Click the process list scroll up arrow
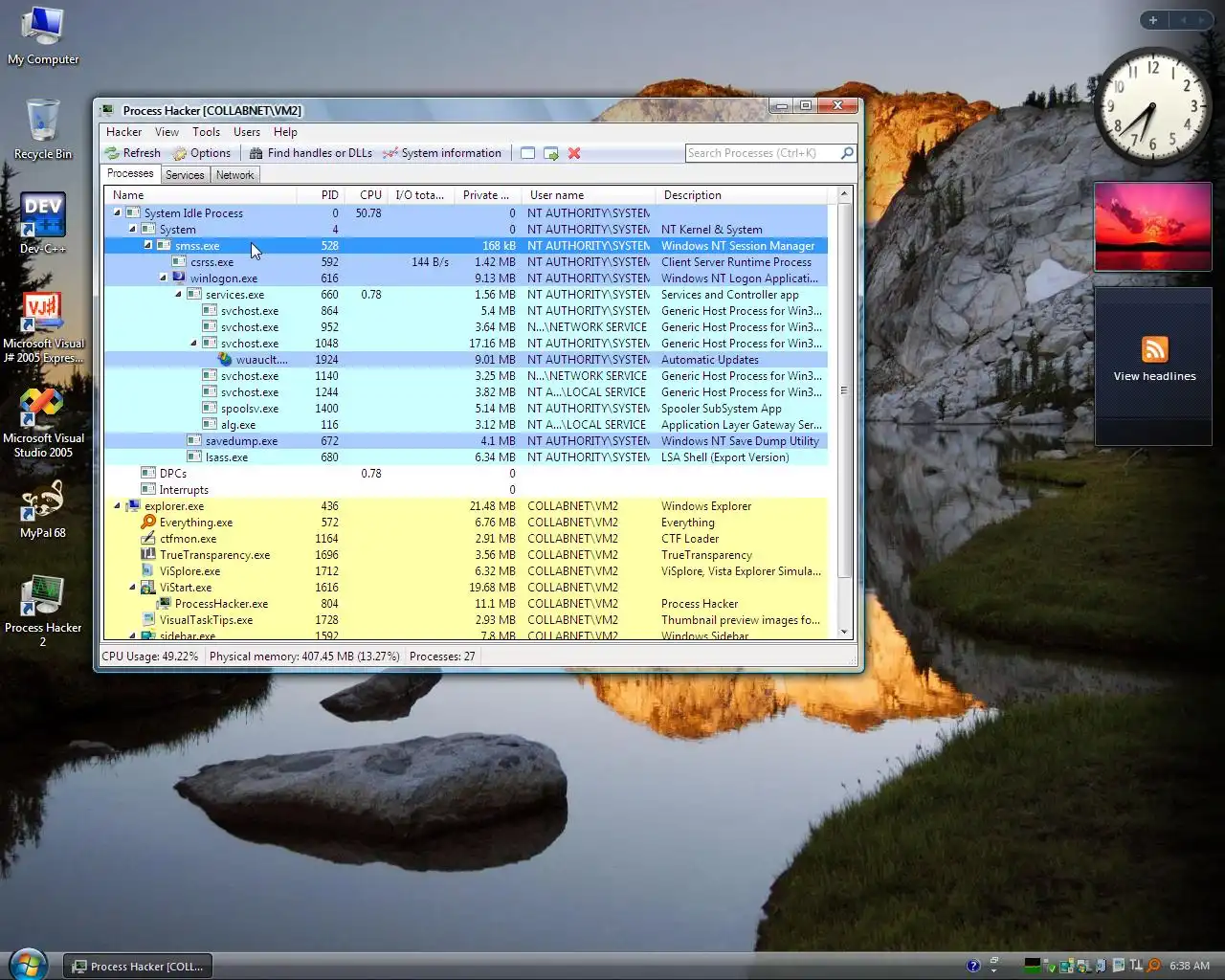 [x=844, y=195]
